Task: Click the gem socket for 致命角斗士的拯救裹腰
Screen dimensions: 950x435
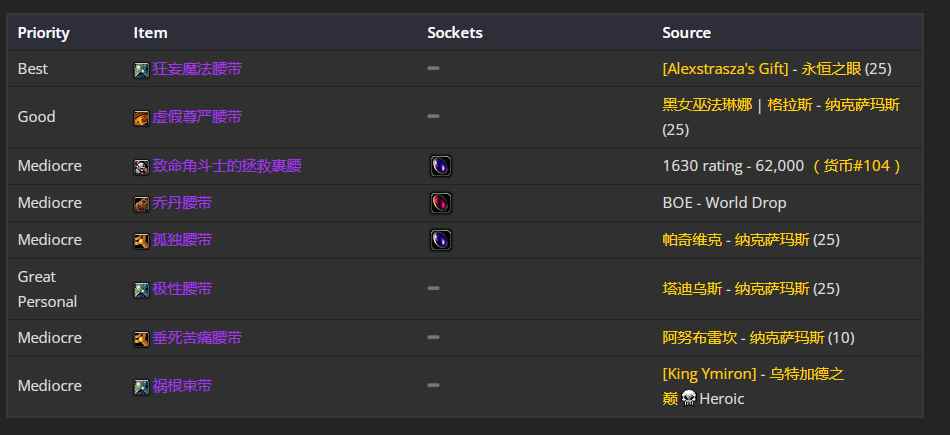Action: point(440,167)
